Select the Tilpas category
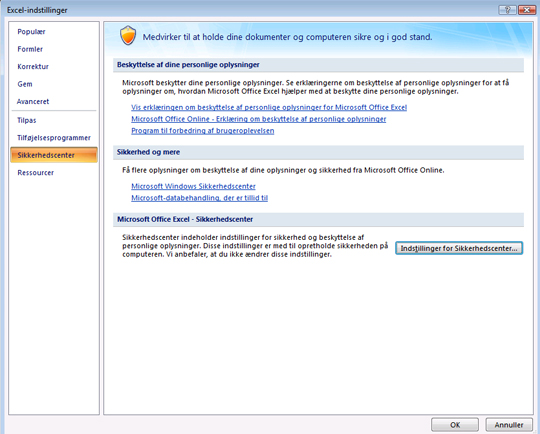The image size is (540, 434). (27, 121)
